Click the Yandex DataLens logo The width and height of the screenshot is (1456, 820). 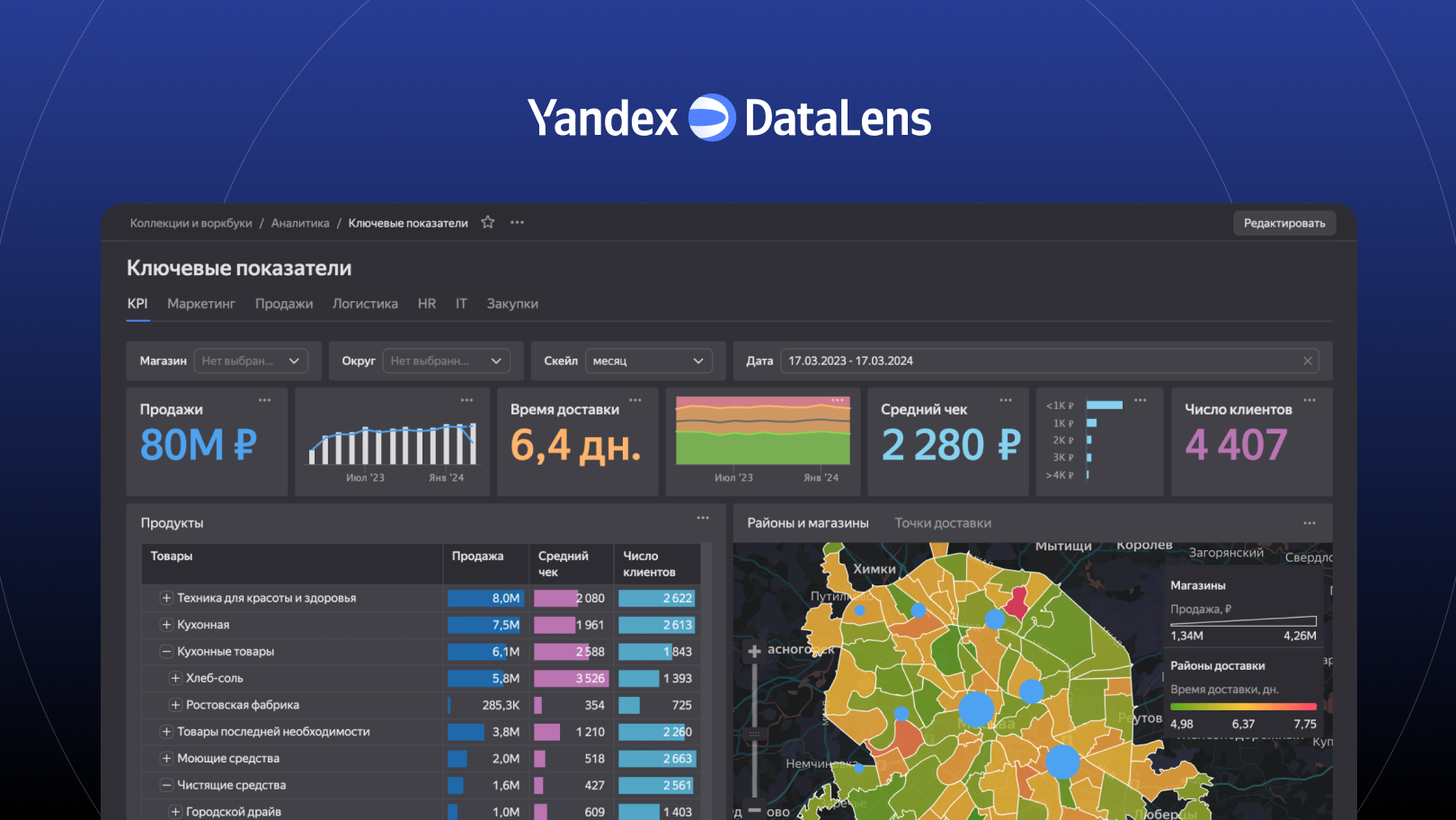[x=728, y=116]
